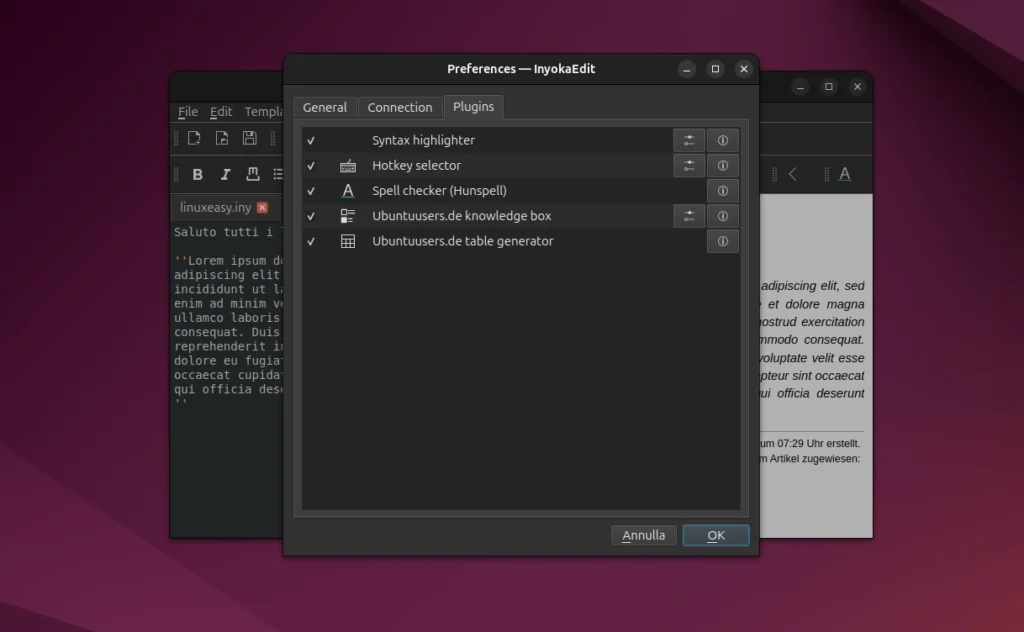Click the Save document icon in the editor
1024x632 pixels.
(248, 138)
